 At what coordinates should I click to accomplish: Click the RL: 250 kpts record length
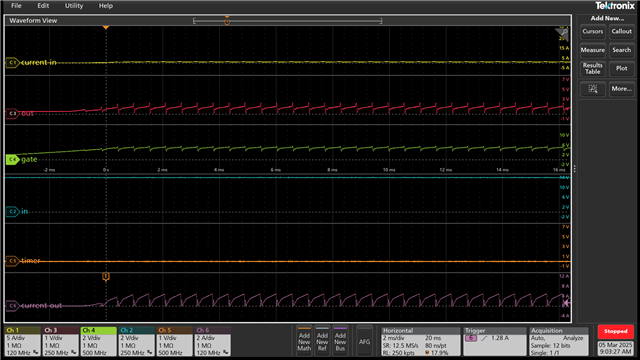(399, 353)
